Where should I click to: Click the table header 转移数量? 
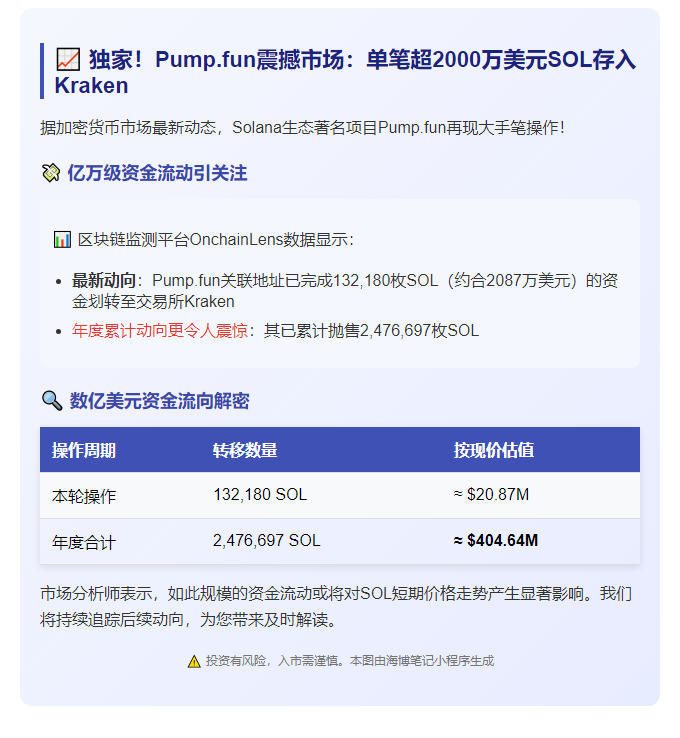245,450
